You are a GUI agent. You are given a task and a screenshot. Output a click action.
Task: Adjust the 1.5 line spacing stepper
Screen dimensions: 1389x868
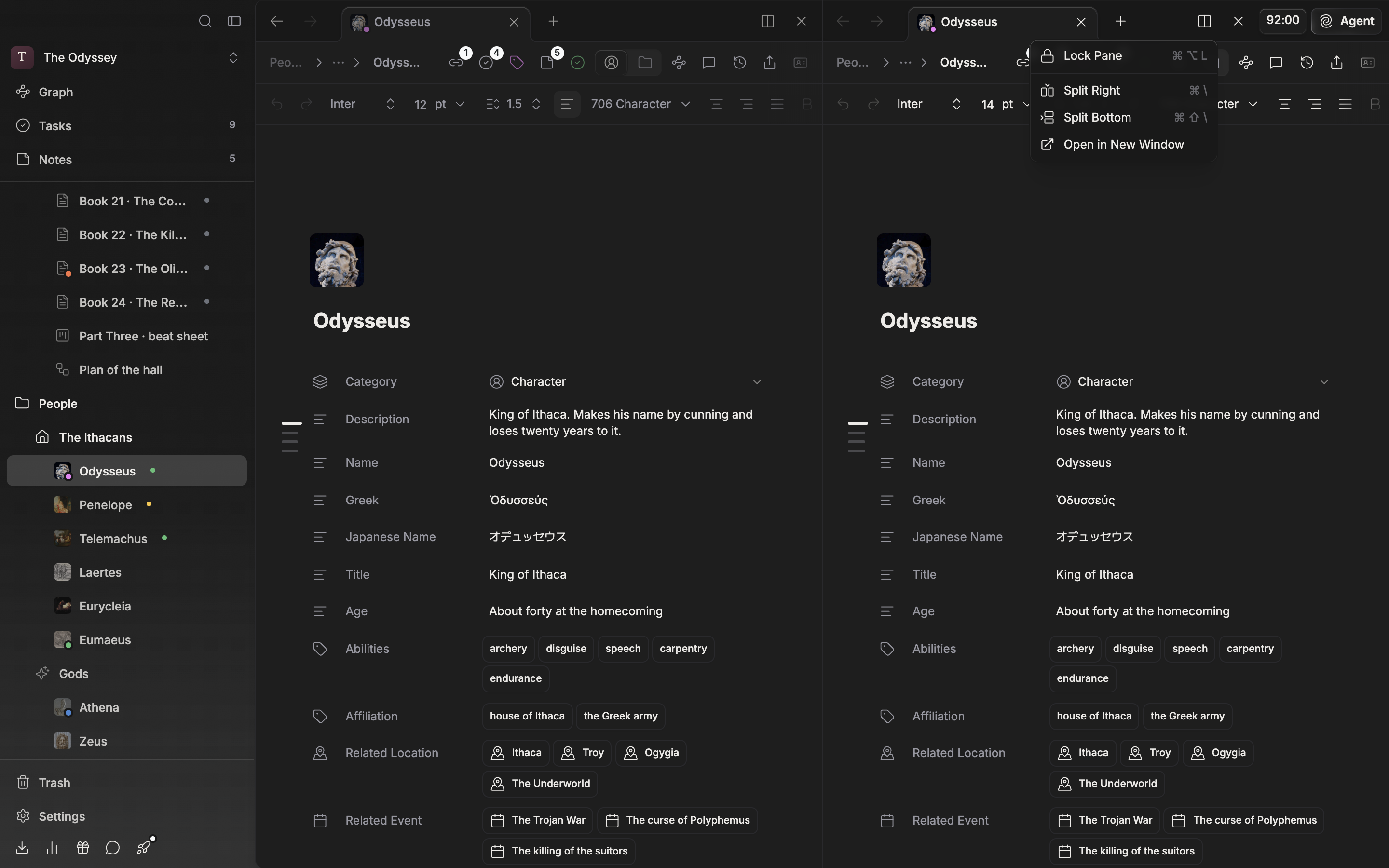click(x=536, y=104)
